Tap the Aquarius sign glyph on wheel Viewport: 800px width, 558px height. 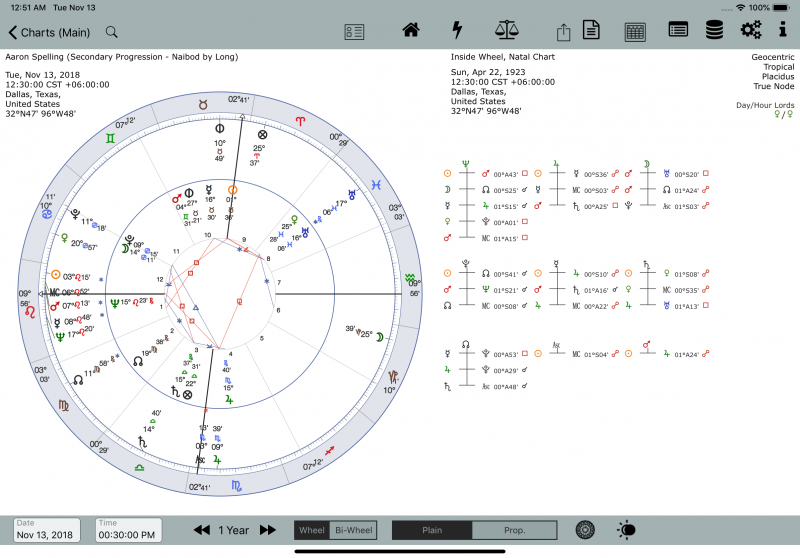[x=410, y=278]
